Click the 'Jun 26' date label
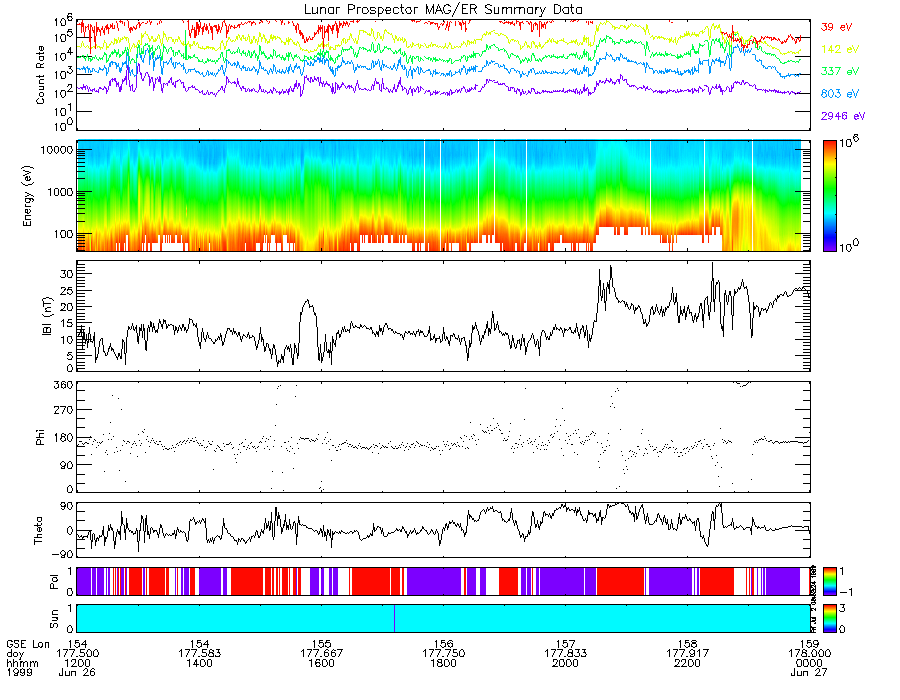 point(77,672)
